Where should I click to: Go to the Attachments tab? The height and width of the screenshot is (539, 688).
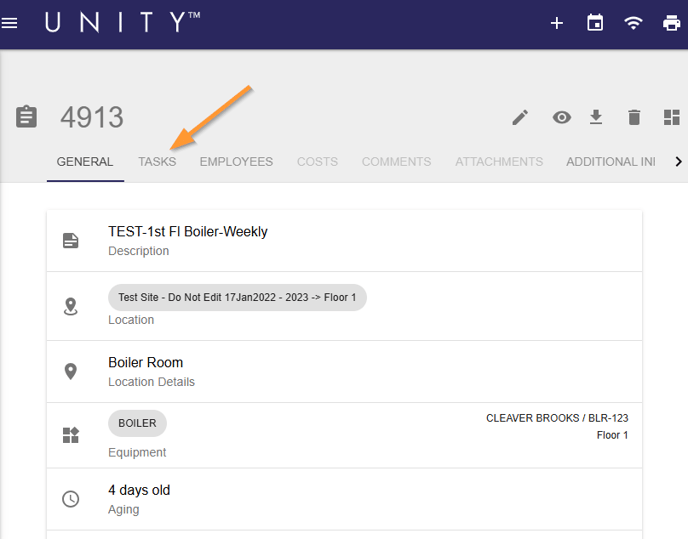499,162
